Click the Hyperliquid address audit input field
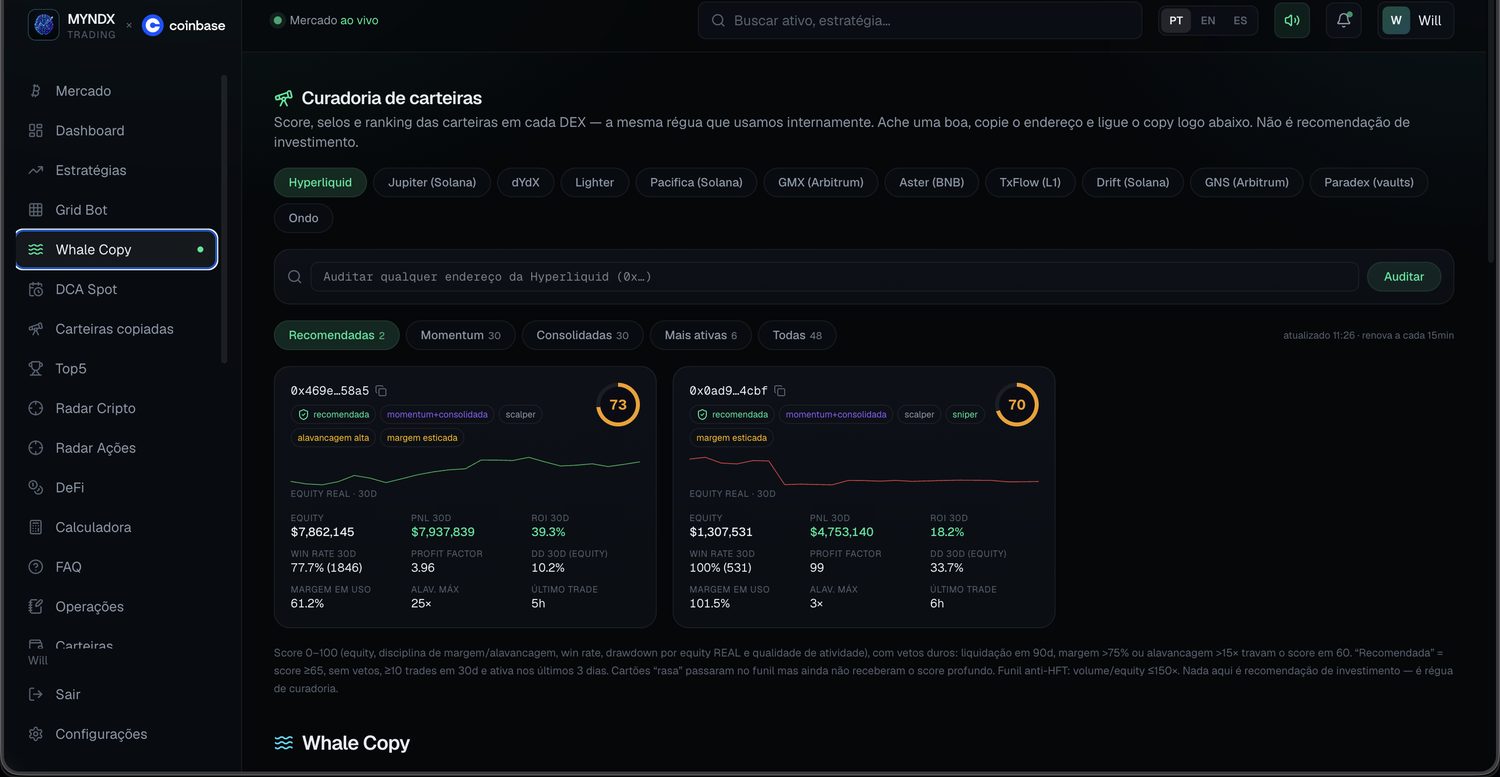 click(x=834, y=276)
